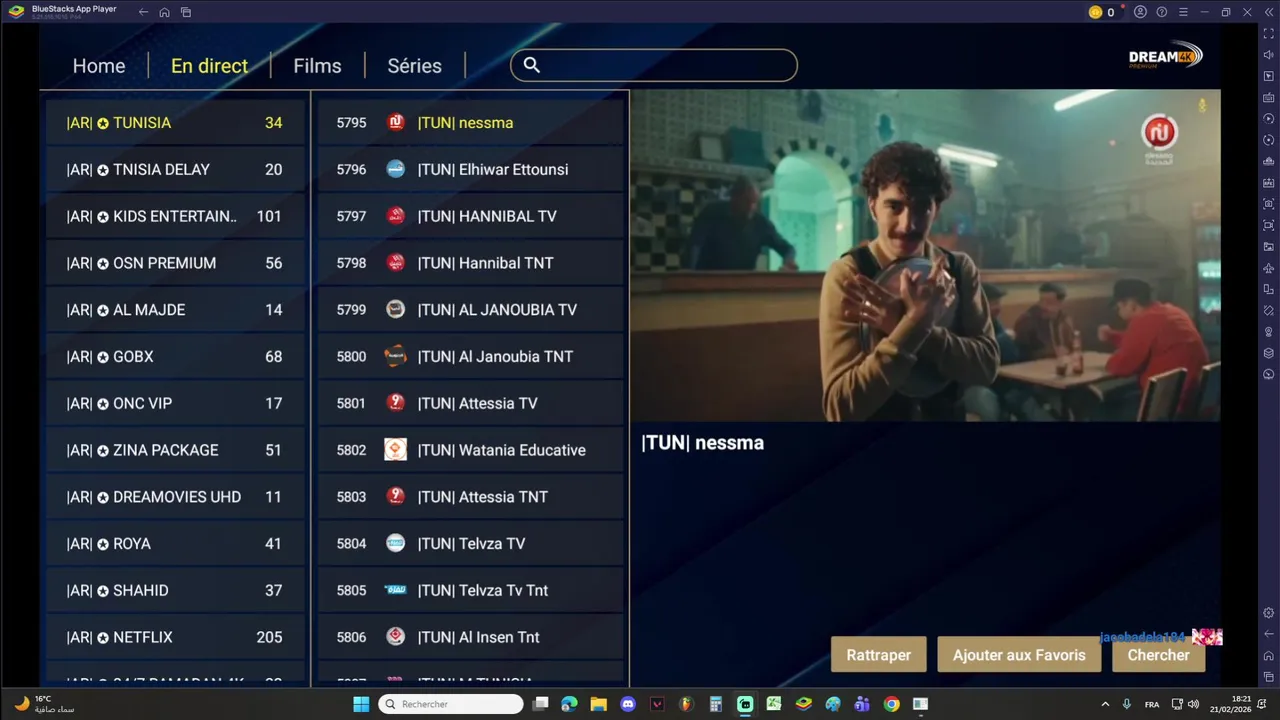Open the media folder icon in sidebar

tap(1269, 246)
